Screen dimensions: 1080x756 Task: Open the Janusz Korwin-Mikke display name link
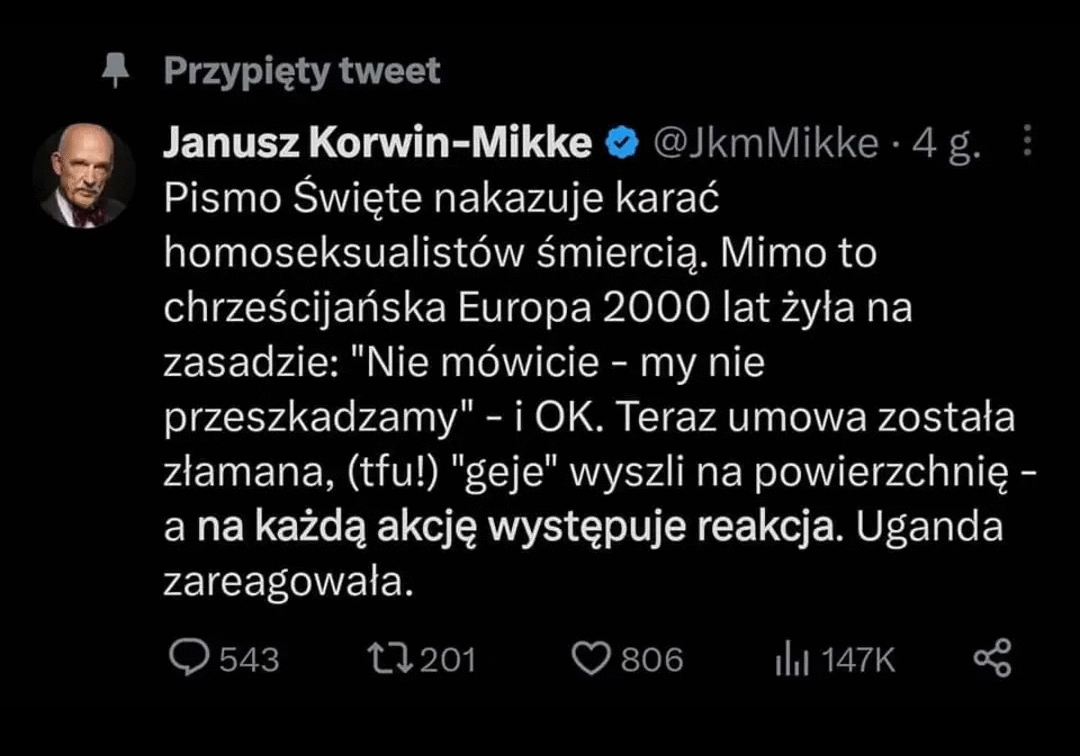(x=378, y=144)
